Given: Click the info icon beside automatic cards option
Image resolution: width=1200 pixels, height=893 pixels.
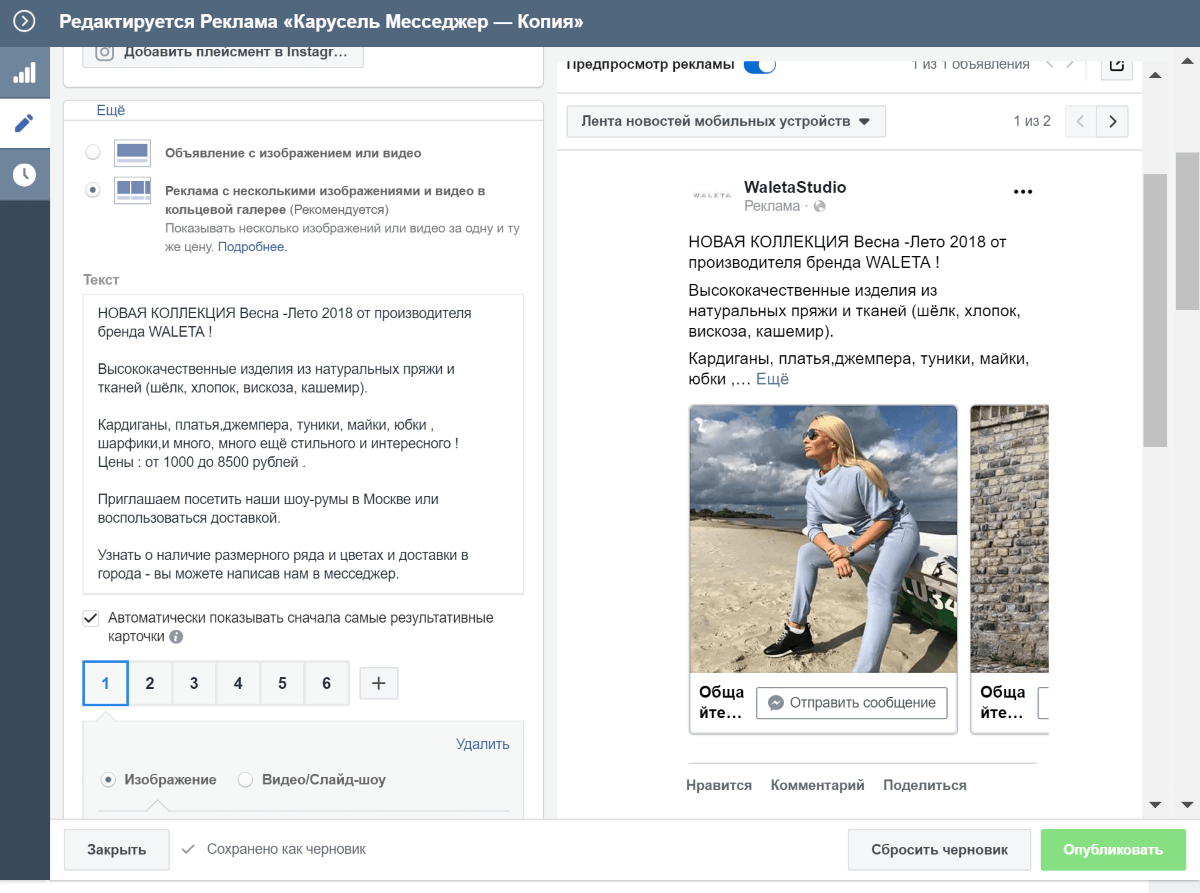Looking at the screenshot, I should tap(176, 637).
